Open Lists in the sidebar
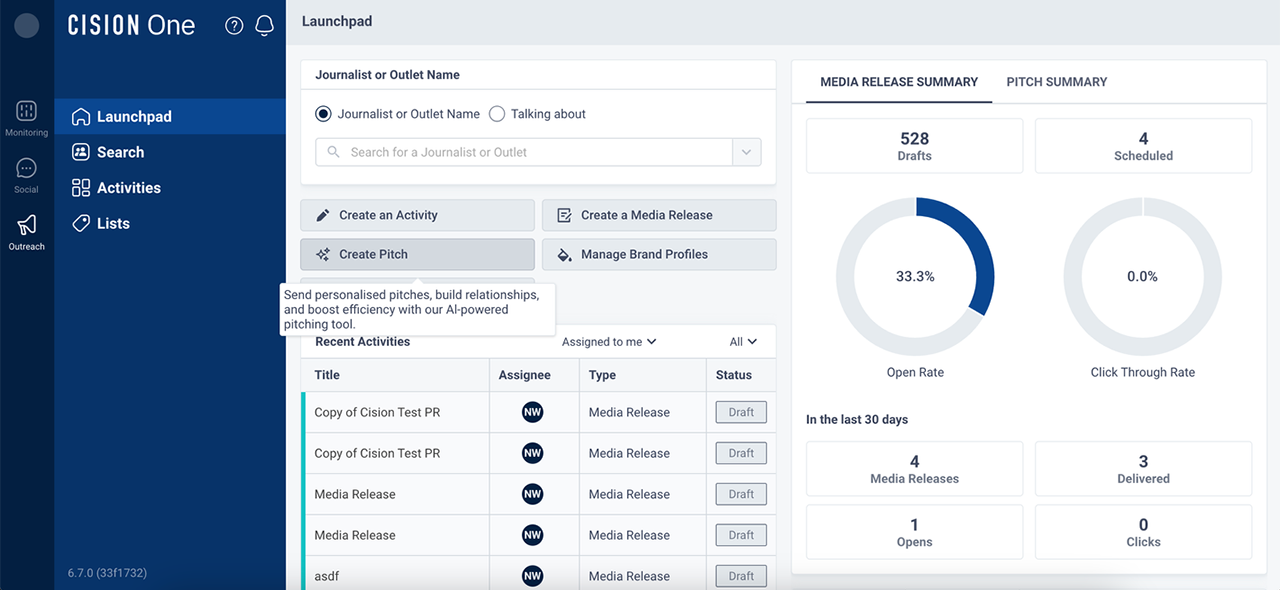Viewport: 1280px width, 590px height. pos(113,224)
